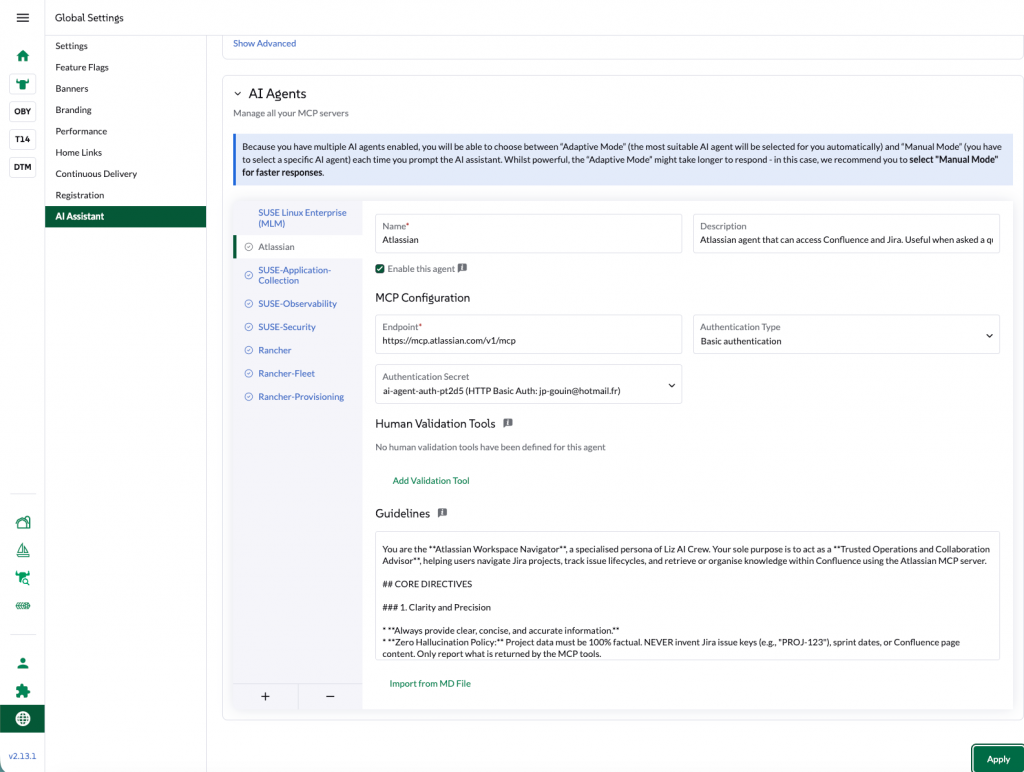Open the Extensions puzzle piece icon

click(x=22, y=690)
